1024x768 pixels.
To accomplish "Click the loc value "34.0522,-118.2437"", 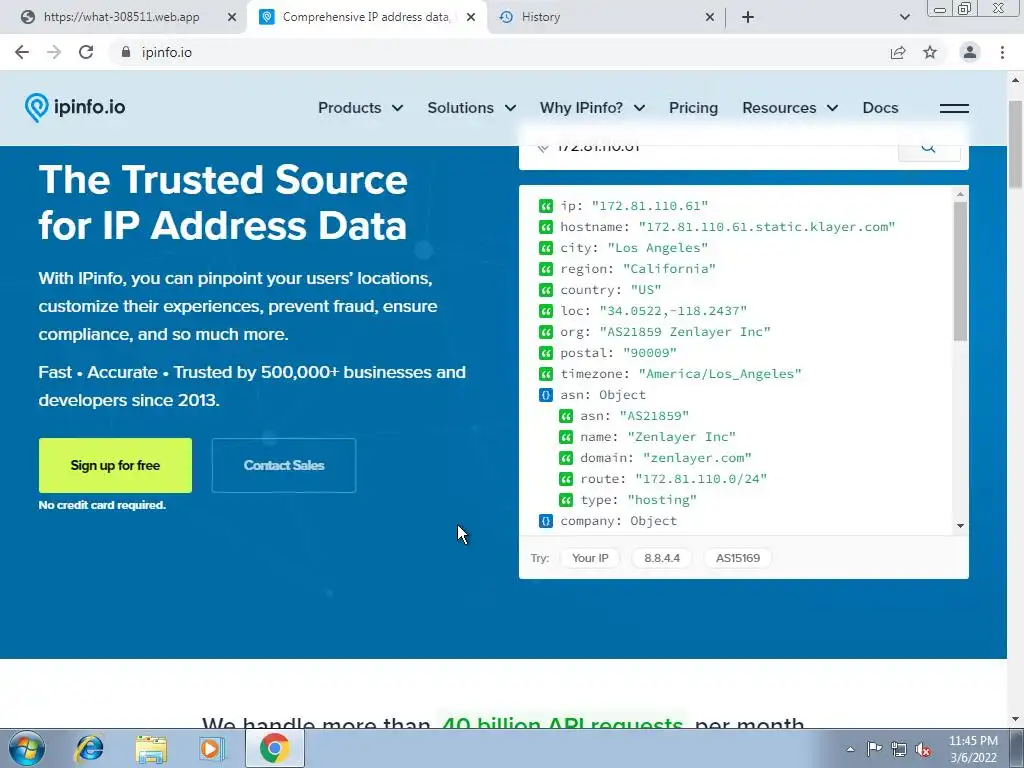I will click(x=673, y=311).
